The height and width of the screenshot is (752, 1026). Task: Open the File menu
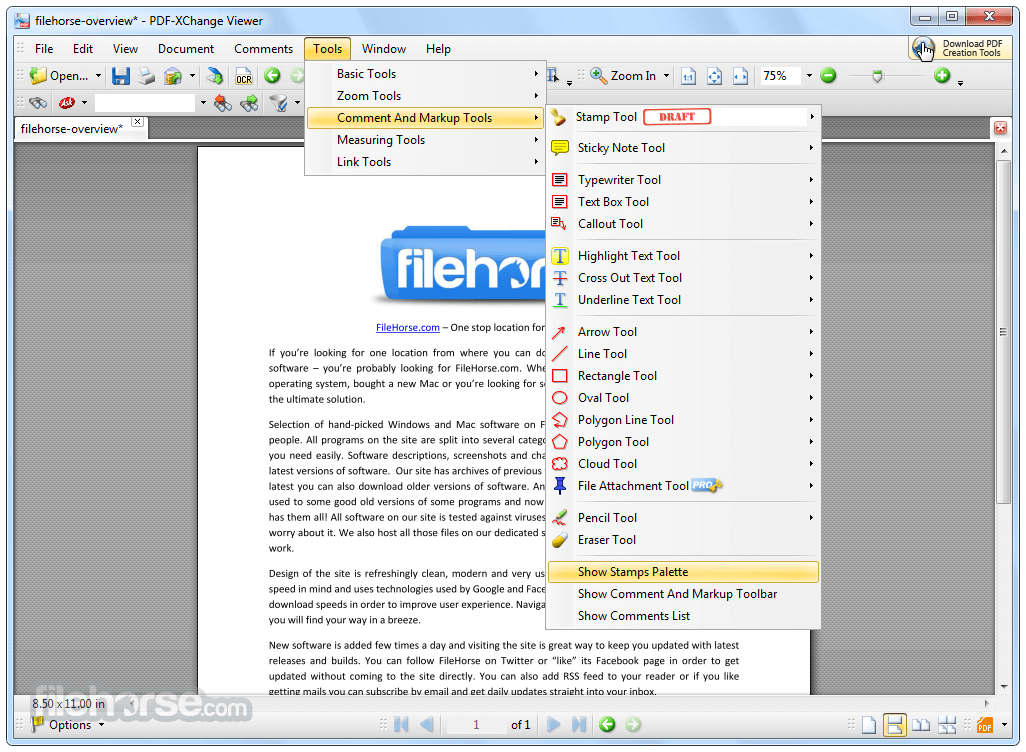point(44,49)
